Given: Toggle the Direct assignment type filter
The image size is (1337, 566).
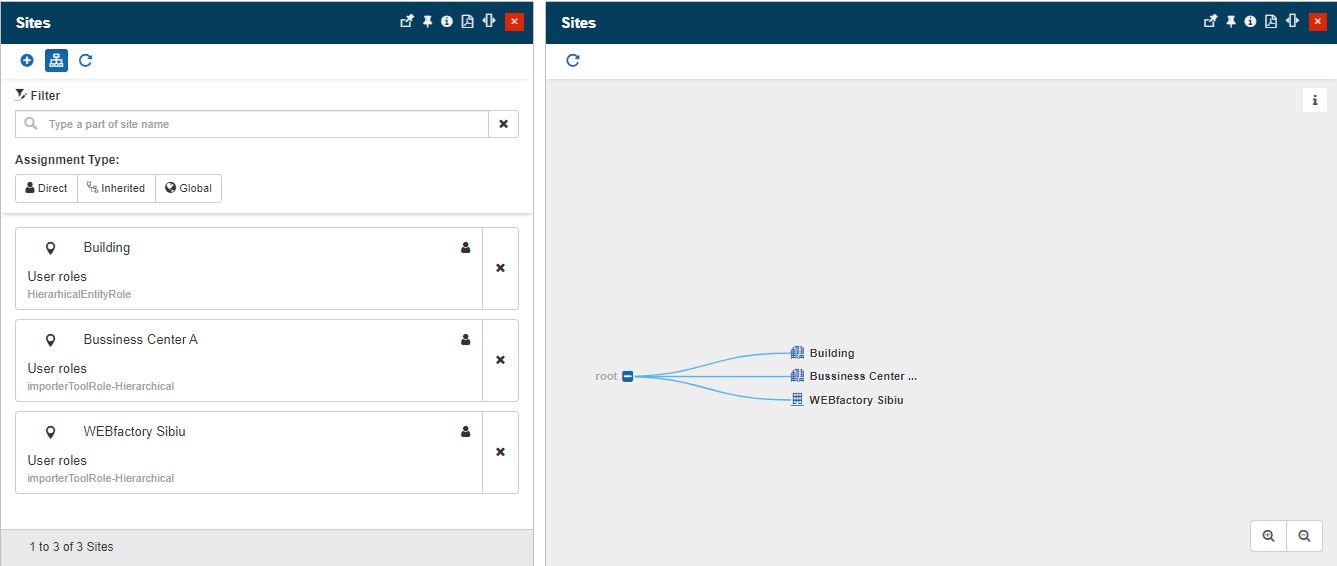Looking at the screenshot, I should tap(46, 188).
